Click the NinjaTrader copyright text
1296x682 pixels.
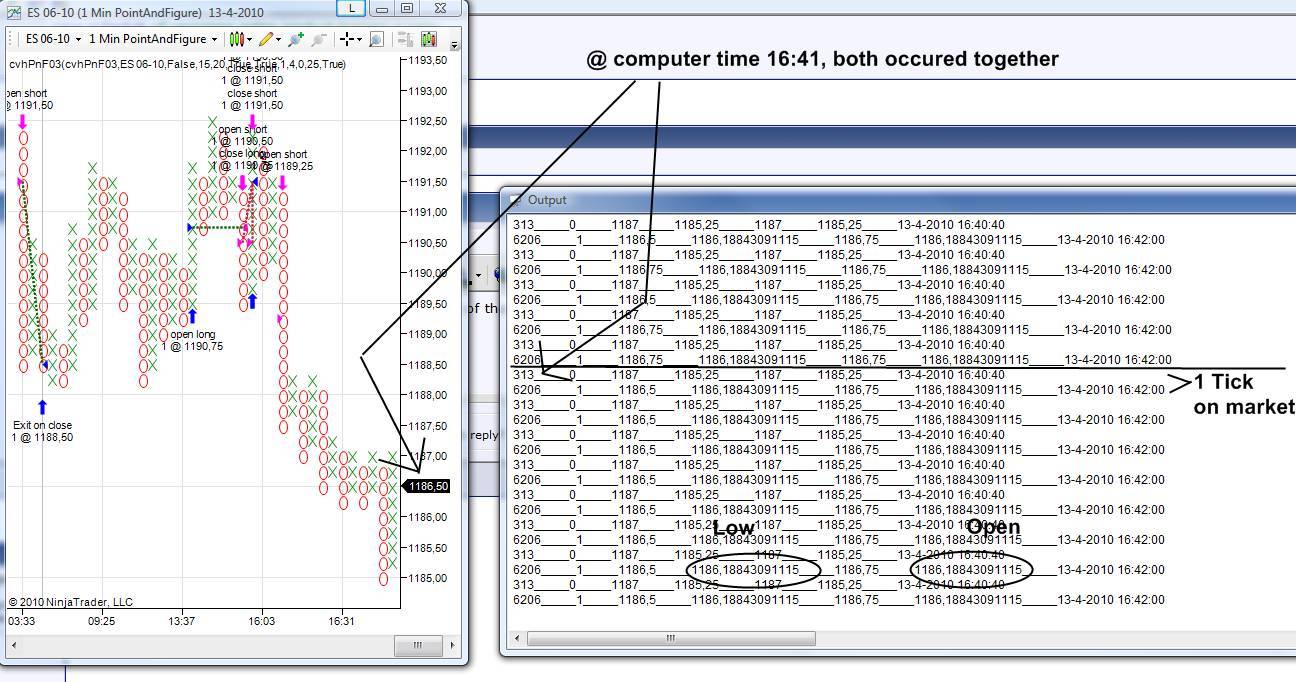(70, 602)
